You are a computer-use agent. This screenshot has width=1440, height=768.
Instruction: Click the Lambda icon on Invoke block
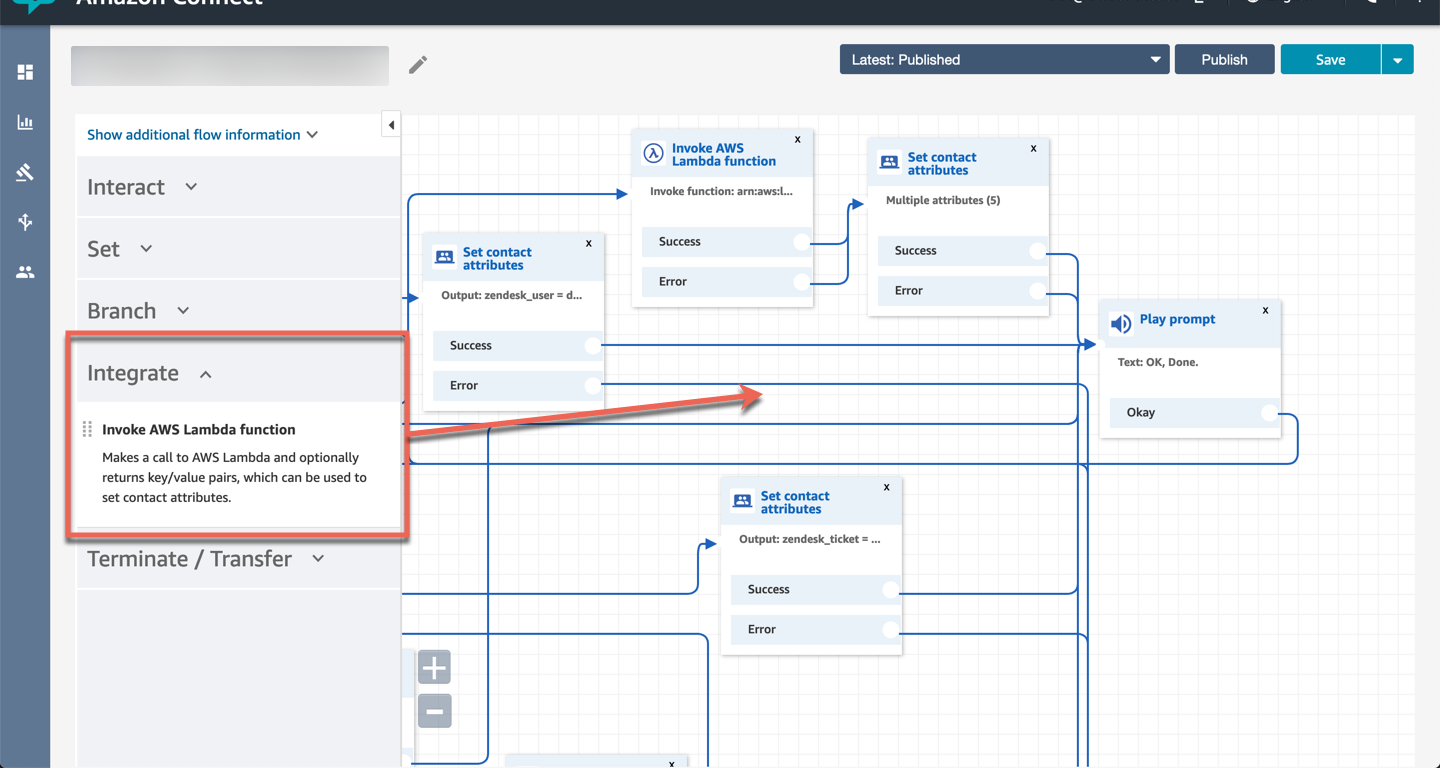click(653, 153)
